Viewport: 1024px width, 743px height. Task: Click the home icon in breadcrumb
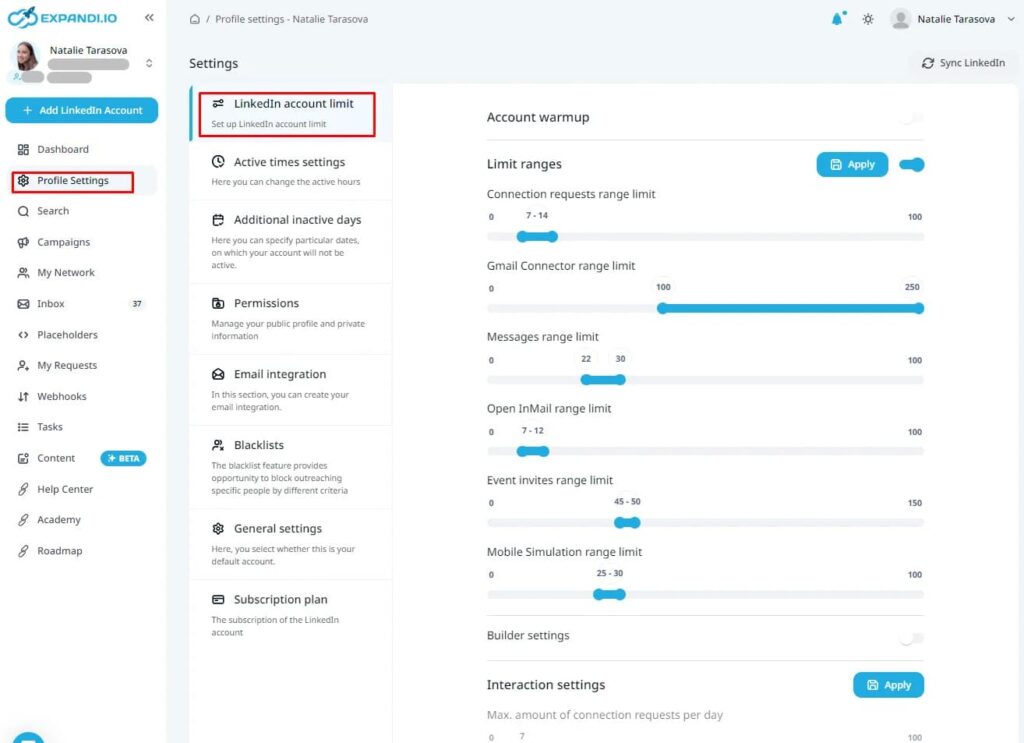pos(195,19)
